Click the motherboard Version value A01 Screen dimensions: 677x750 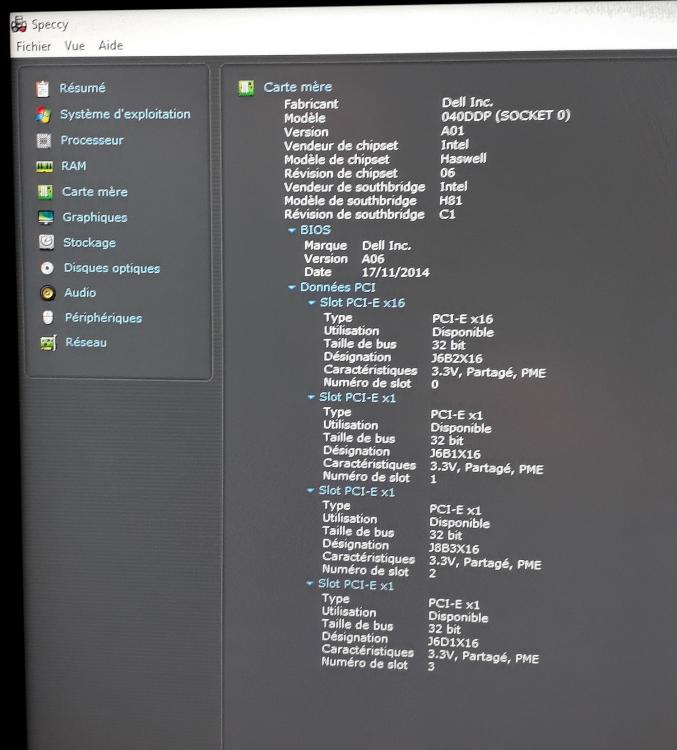point(452,131)
